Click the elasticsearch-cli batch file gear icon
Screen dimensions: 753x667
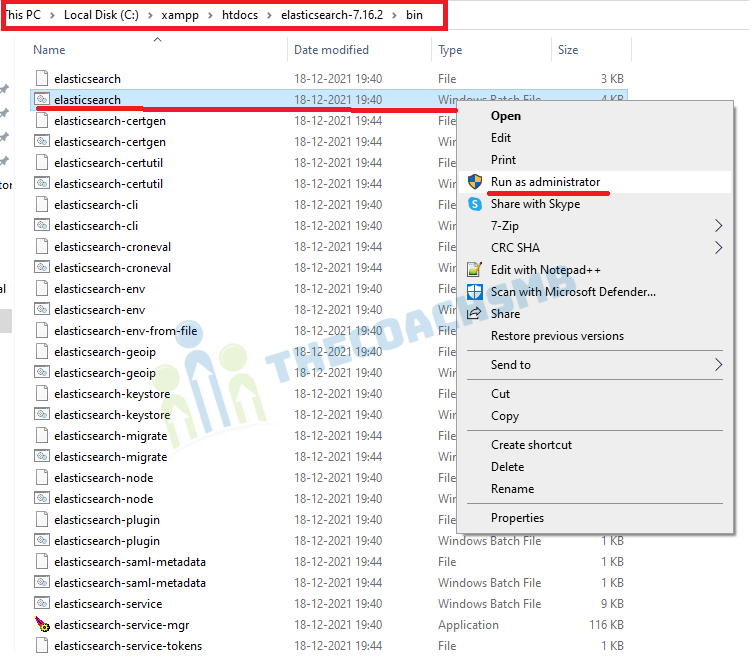(42, 226)
